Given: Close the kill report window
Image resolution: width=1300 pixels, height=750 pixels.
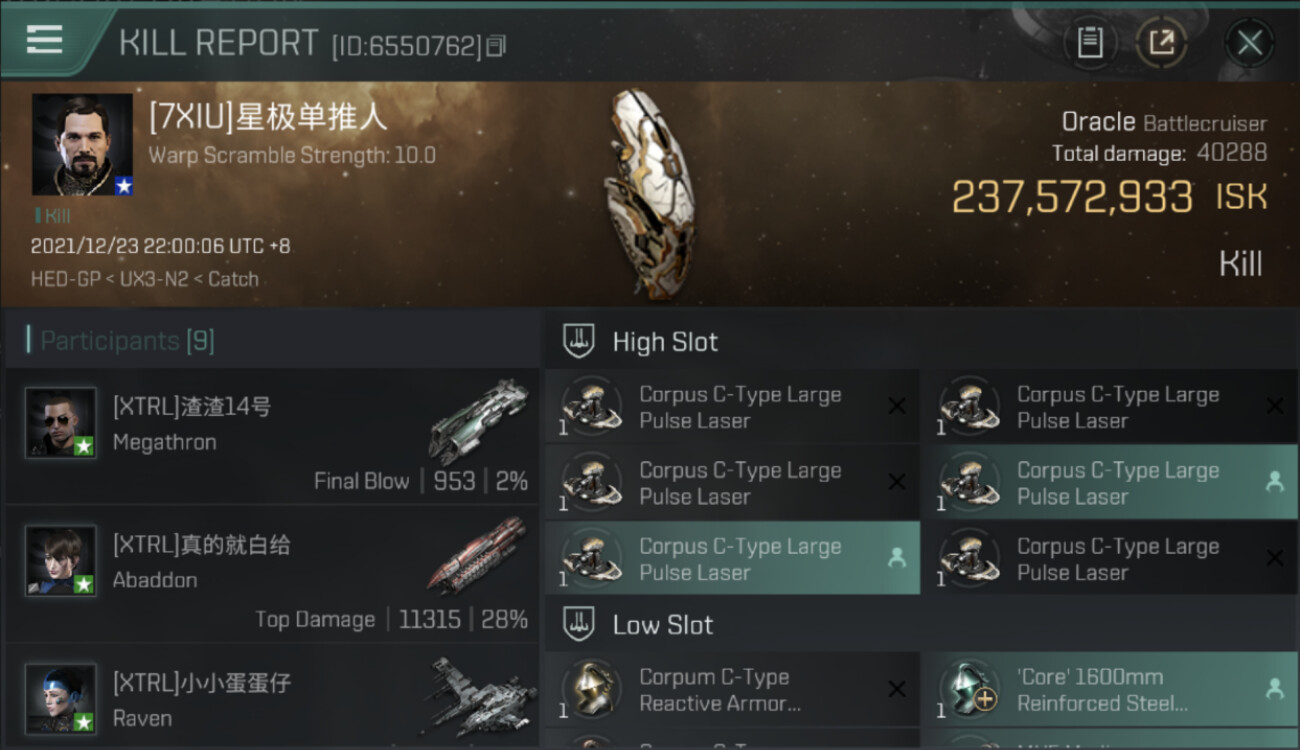Looking at the screenshot, I should pos(1250,43).
